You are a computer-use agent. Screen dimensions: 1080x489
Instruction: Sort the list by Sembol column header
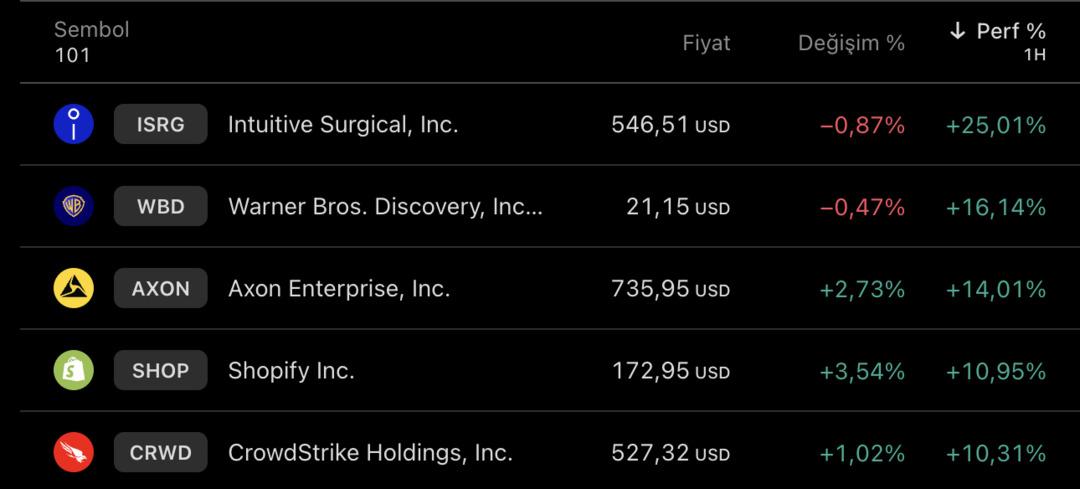[x=91, y=30]
